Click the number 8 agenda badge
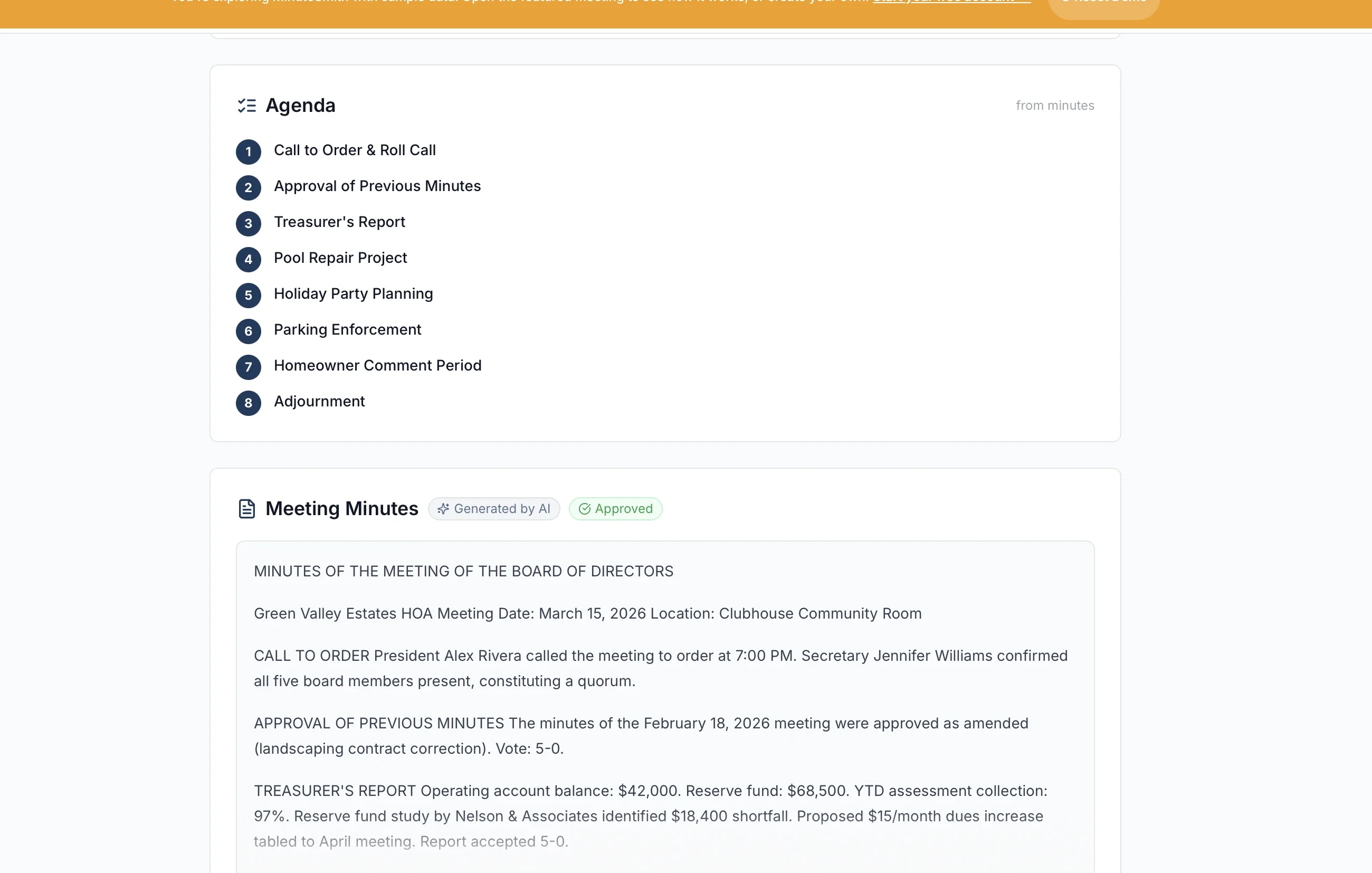This screenshot has width=1372, height=873. [249, 403]
